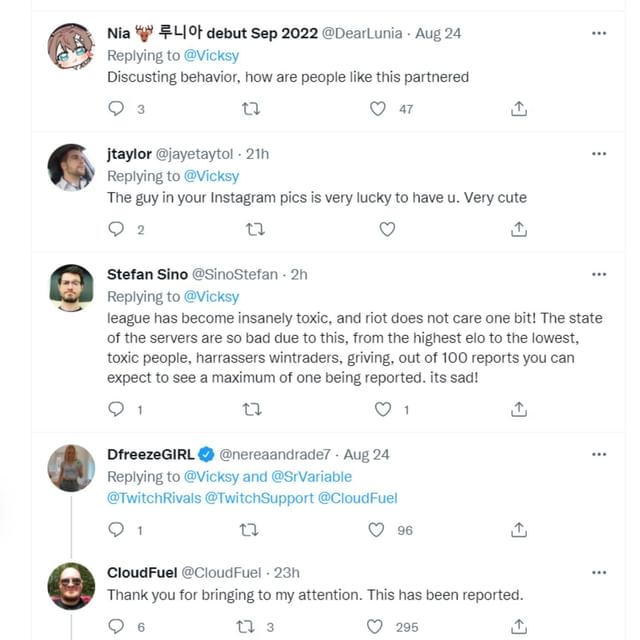This screenshot has height=640, width=640.
Task: Share Stefan Sino's tweet
Action: click(x=519, y=409)
